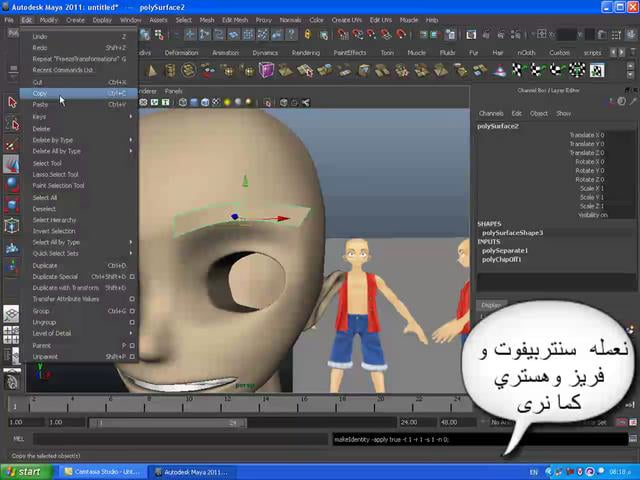Screen dimensions: 640x480
Task: Toggle snap to view planes magnet
Action: [x=386, y=35]
